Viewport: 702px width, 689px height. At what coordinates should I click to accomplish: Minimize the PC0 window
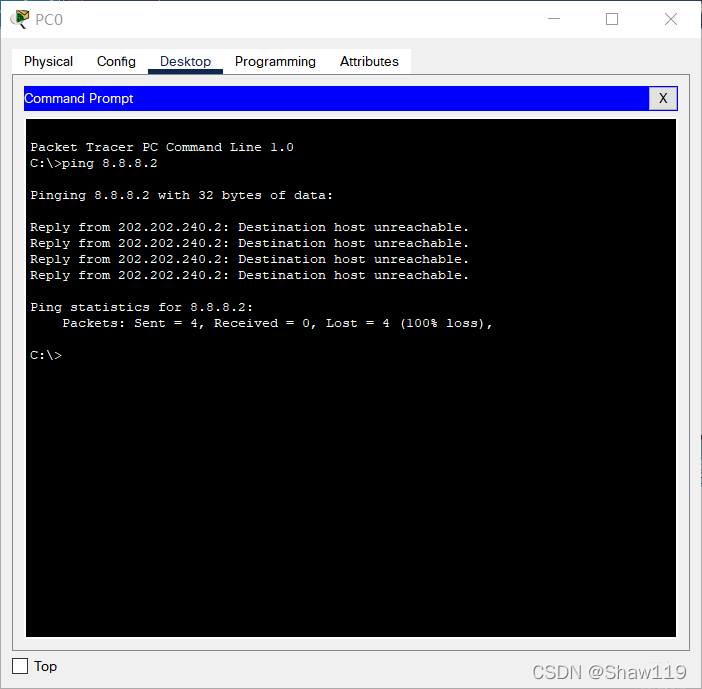point(554,19)
